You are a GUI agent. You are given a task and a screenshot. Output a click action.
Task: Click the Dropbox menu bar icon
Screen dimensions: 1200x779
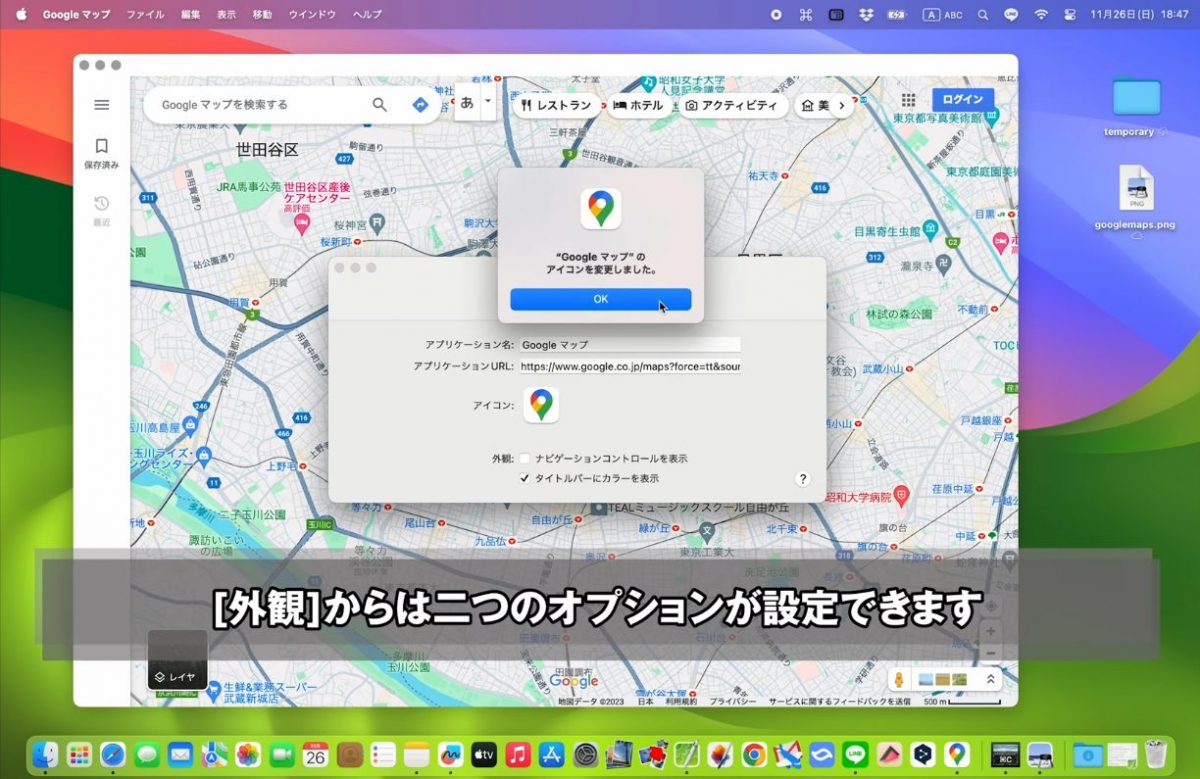click(866, 15)
